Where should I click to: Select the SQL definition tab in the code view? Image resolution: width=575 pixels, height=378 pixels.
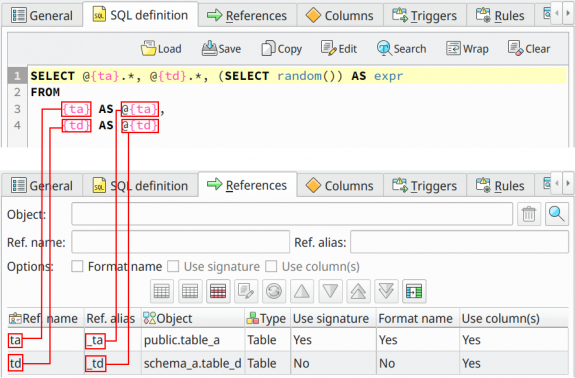click(140, 15)
